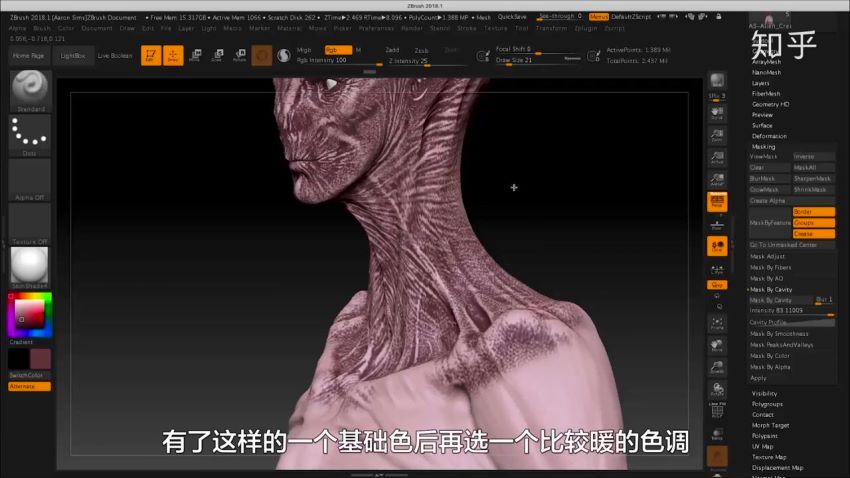This screenshot has width=850, height=478.
Task: Expand the Deformation subpalette
Action: (x=769, y=136)
